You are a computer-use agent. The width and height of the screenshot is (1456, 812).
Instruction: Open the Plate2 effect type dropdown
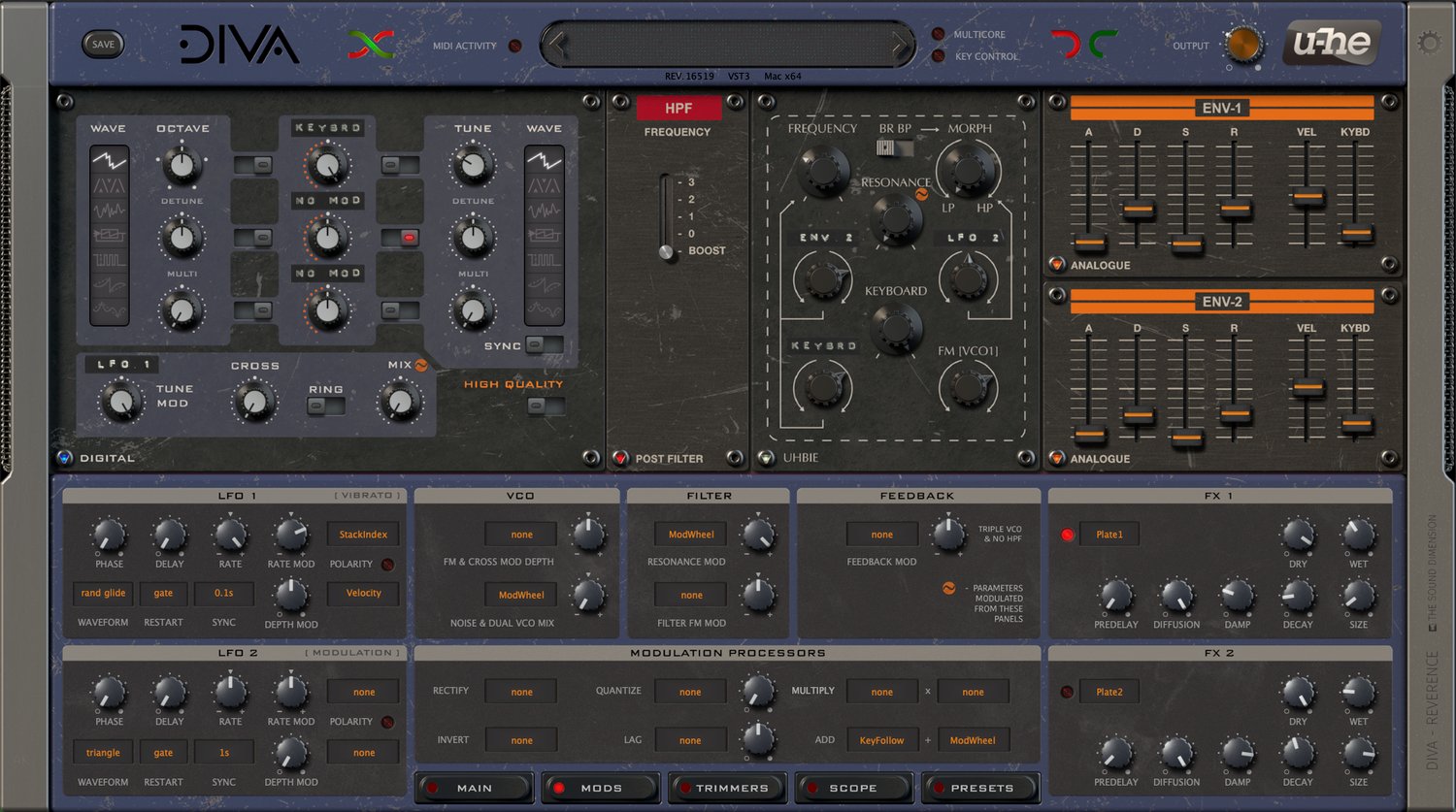tap(1109, 692)
